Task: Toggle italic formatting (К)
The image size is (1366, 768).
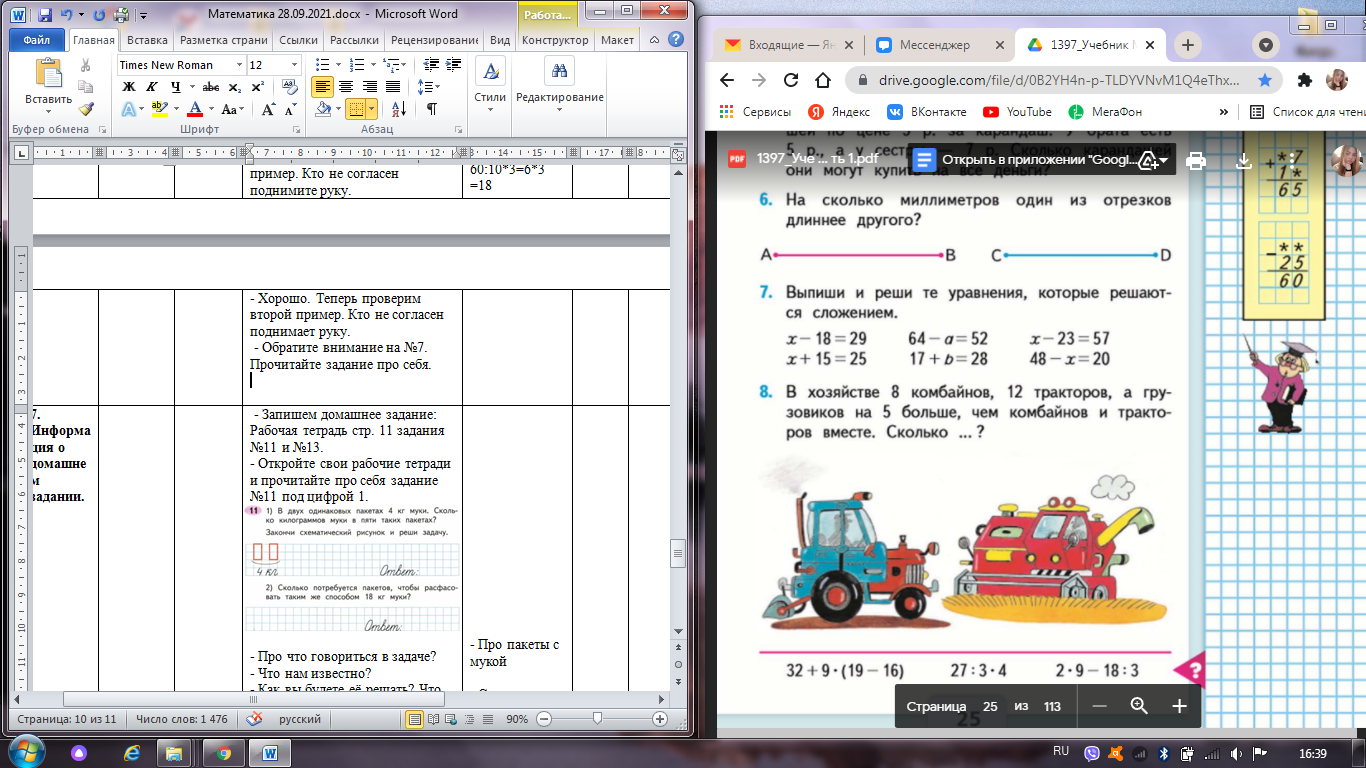Action: pos(150,87)
